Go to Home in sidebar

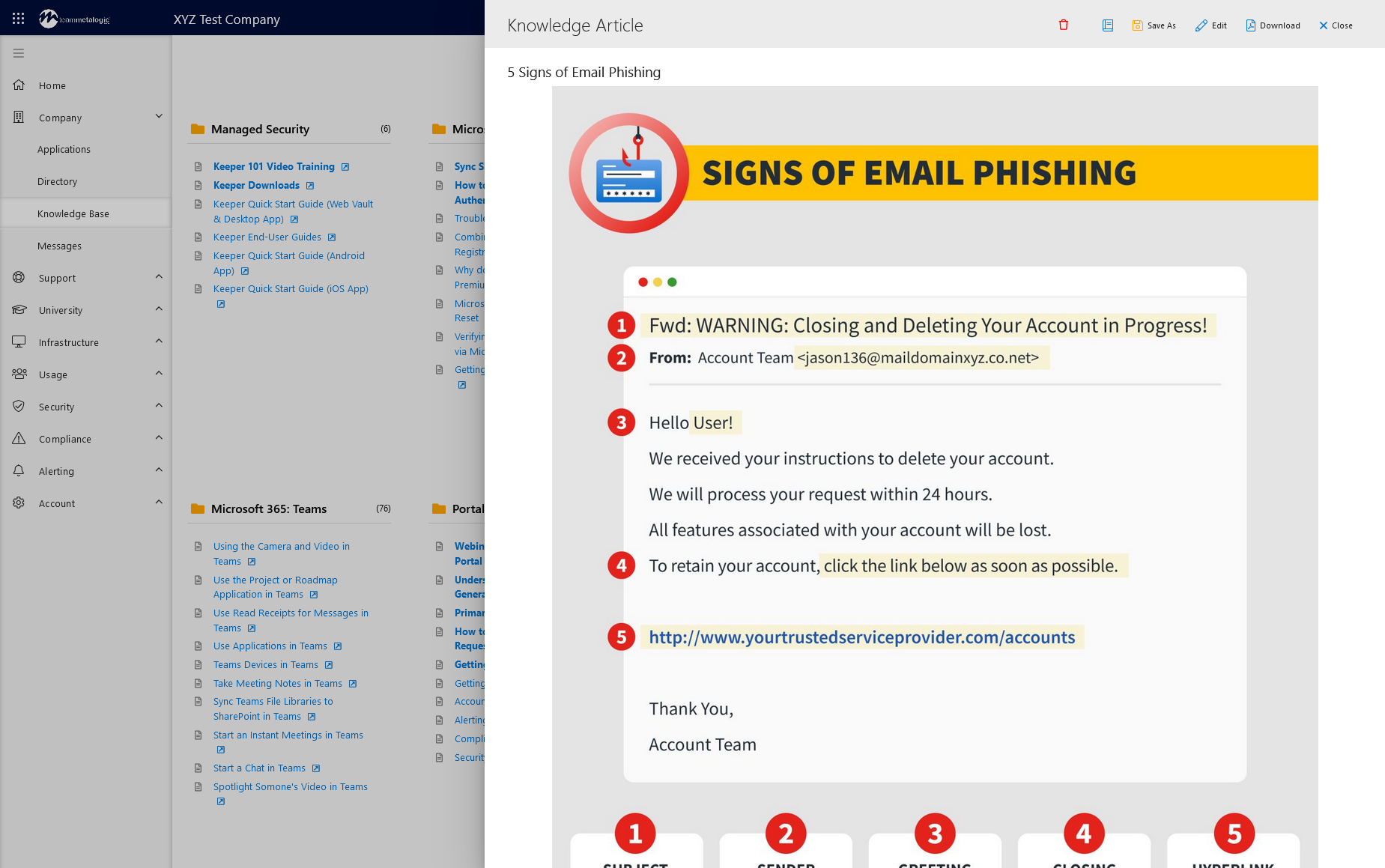point(52,85)
